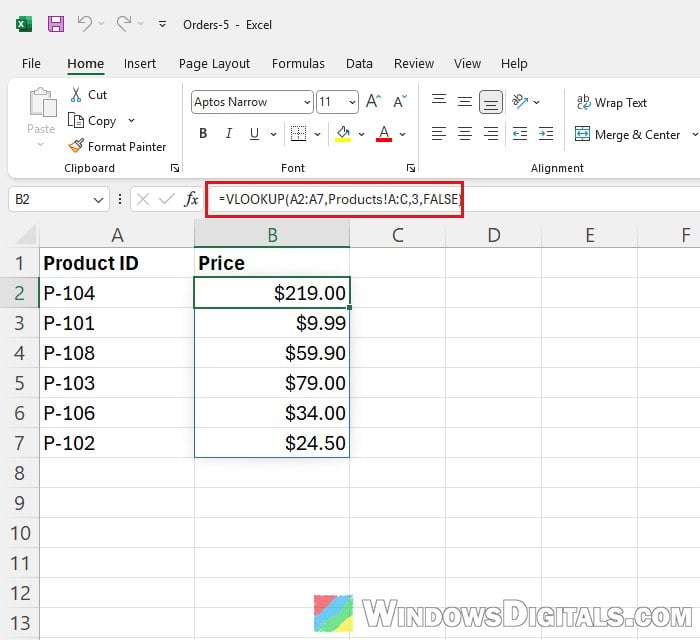The height and width of the screenshot is (640, 700).
Task: Open the Font settings dialog launcher
Action: (411, 168)
